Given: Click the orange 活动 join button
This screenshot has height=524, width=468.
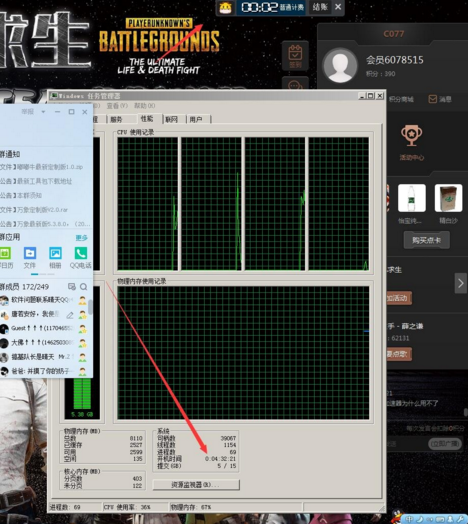Looking at the screenshot, I should click(399, 298).
